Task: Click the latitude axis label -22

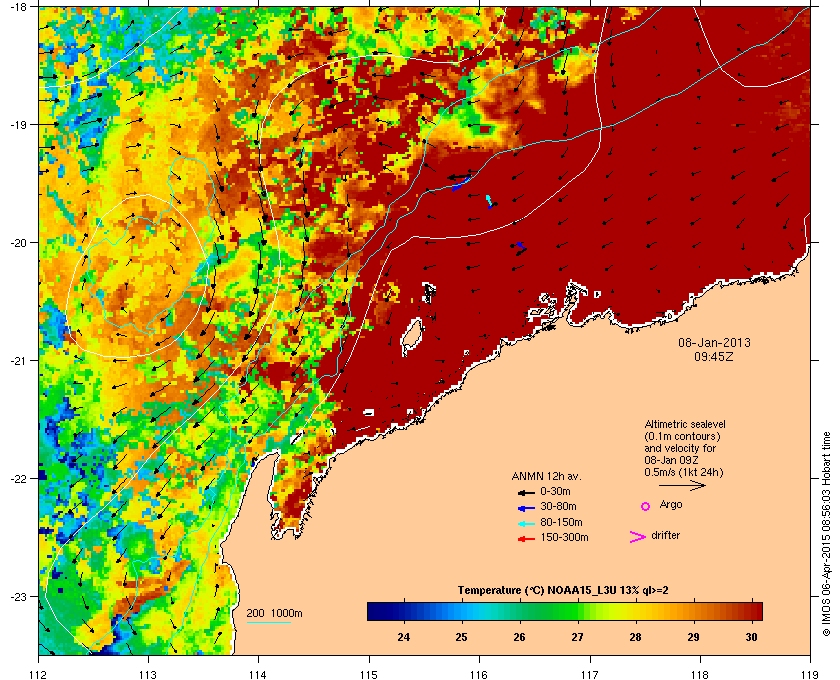Action: click(19, 479)
